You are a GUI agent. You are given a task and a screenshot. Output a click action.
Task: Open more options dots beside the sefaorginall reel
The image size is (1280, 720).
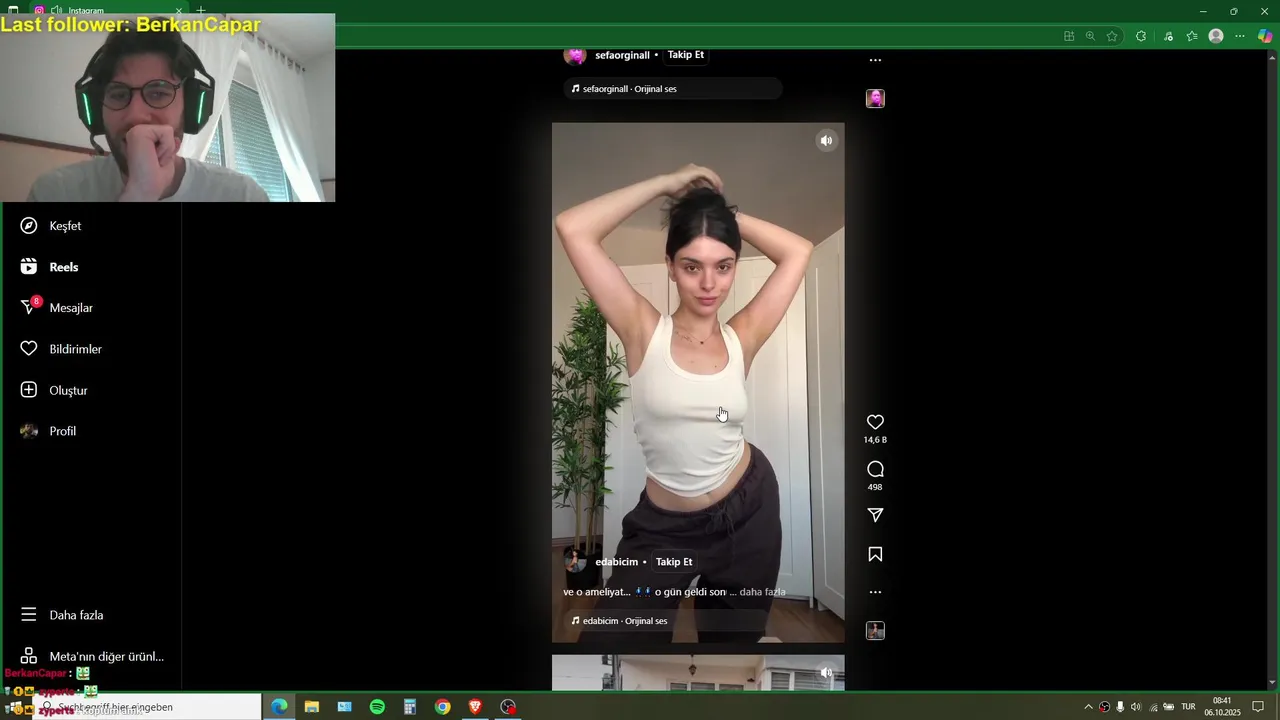click(875, 60)
